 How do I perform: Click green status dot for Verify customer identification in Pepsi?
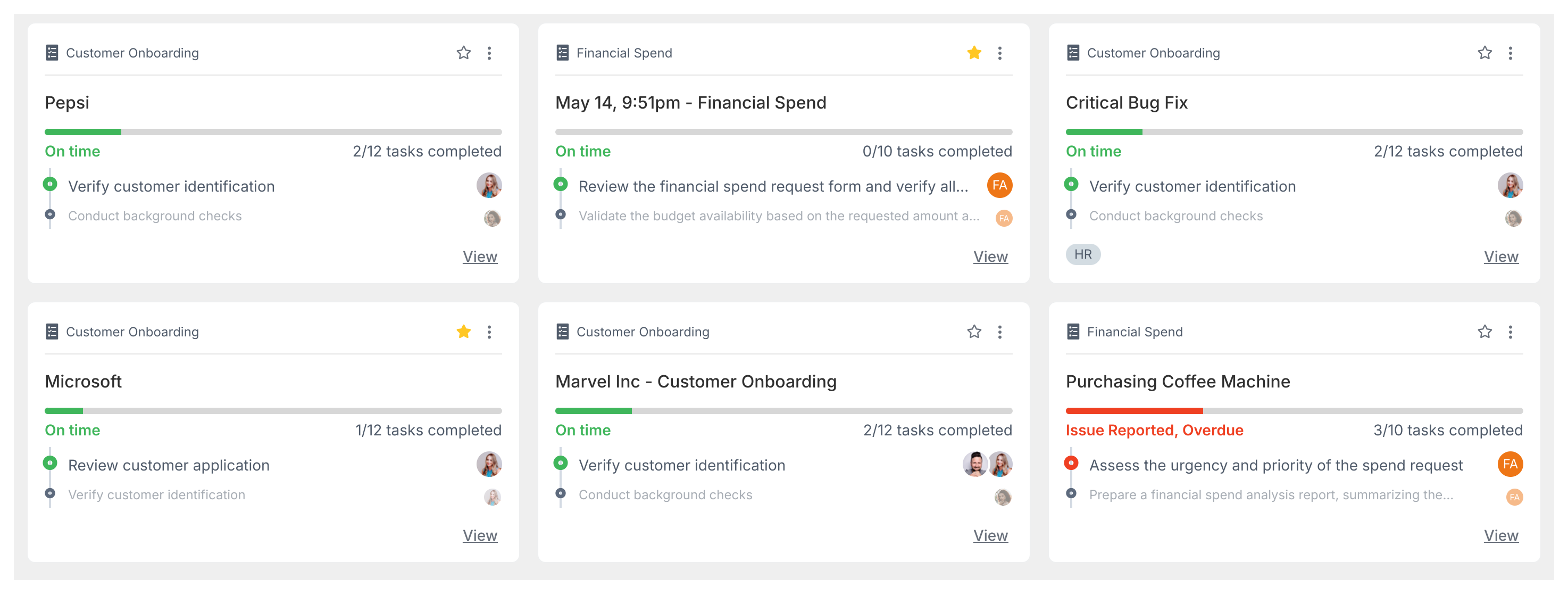pos(51,184)
